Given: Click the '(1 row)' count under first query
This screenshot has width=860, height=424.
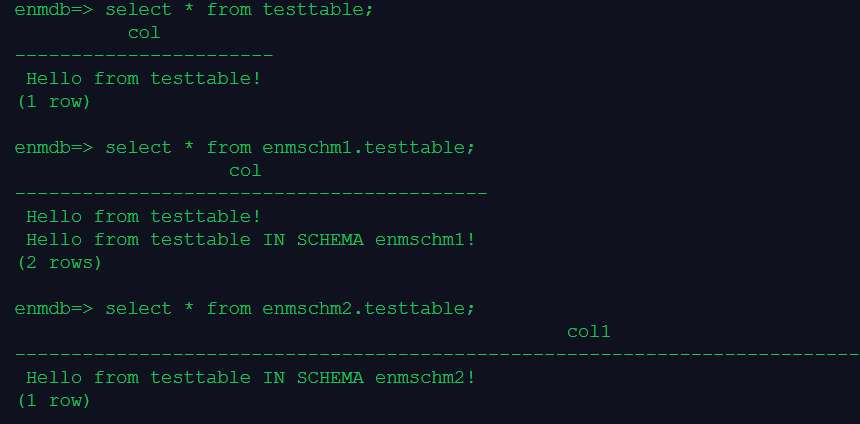Looking at the screenshot, I should coord(54,101).
